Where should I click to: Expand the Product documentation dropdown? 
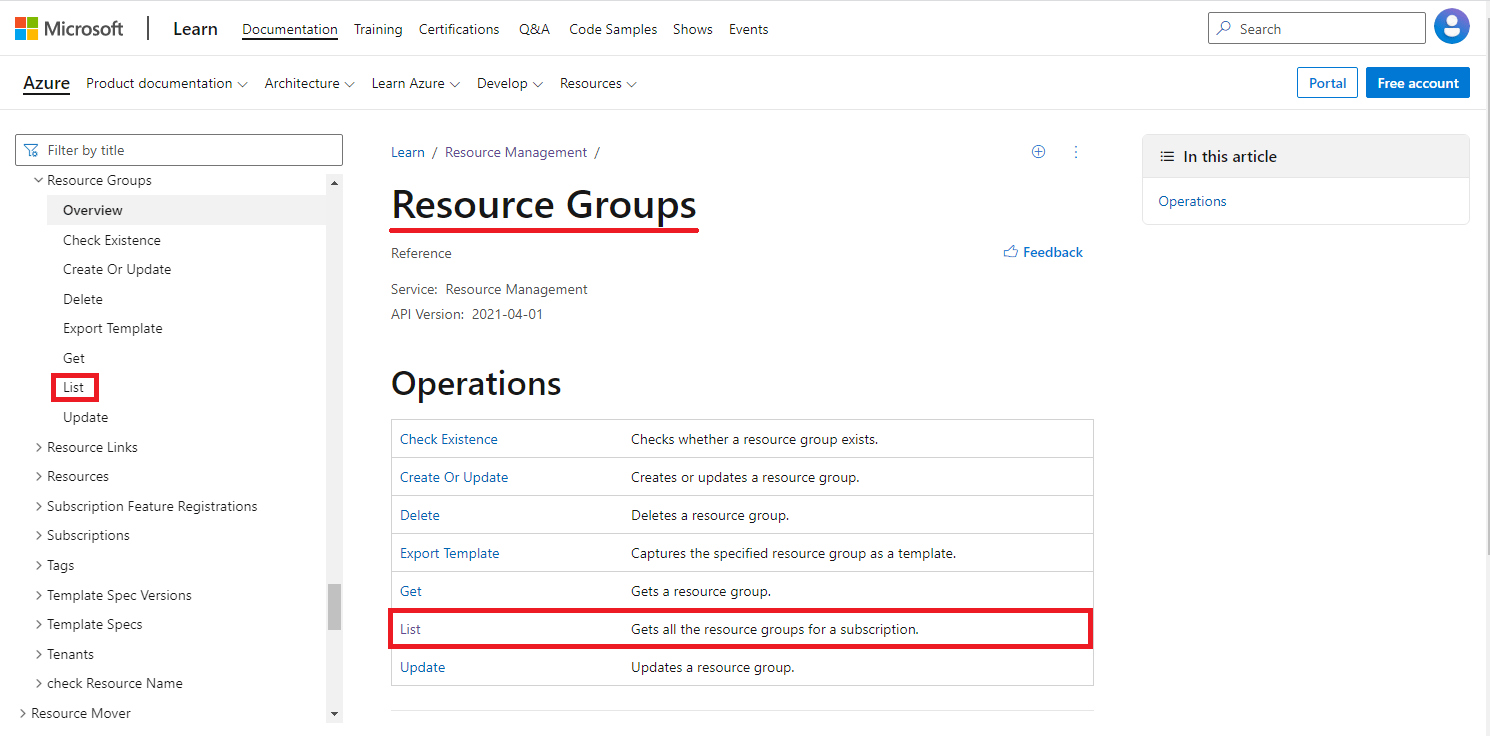(167, 84)
